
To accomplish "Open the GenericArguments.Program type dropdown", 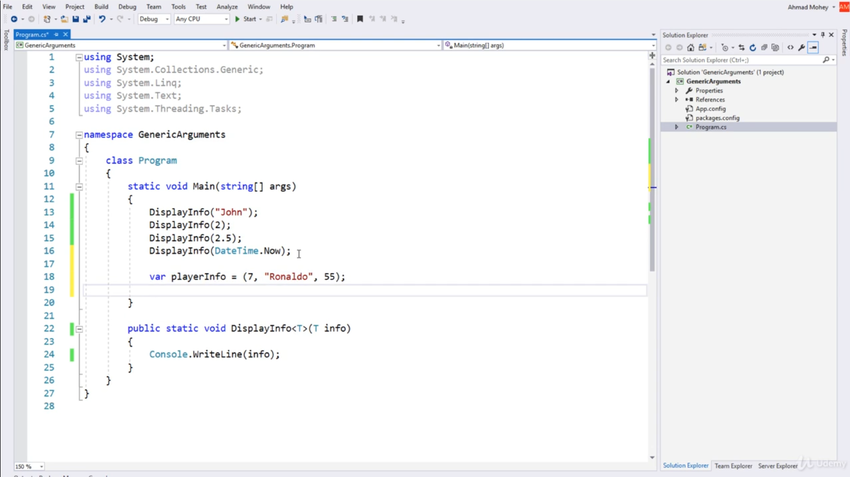I will (336, 46).
